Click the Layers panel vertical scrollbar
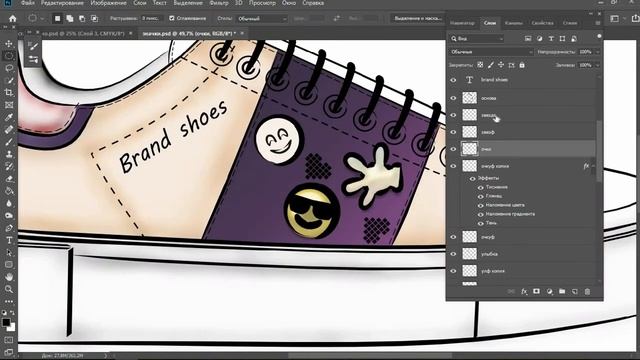640x360 pixels. coord(599,151)
